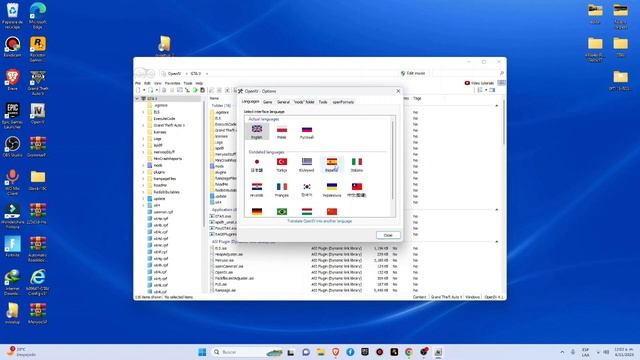640x360 pixels.
Task: Click the language list scrollbar in Options
Action: (x=393, y=159)
